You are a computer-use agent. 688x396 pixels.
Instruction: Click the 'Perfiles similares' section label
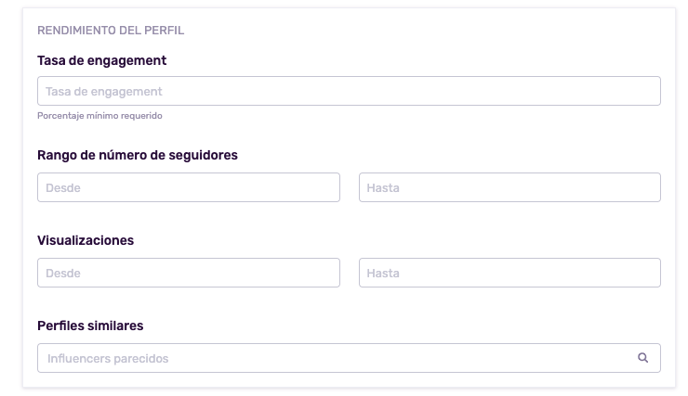[90, 326]
